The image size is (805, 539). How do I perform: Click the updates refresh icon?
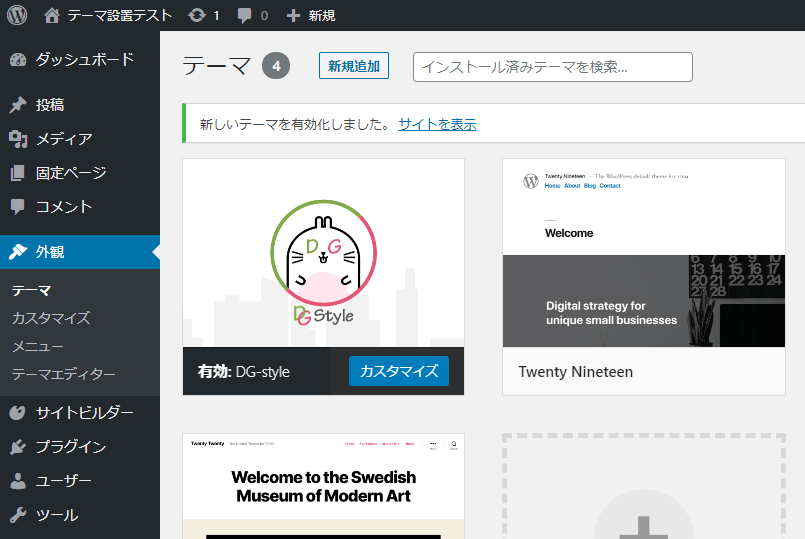coord(197,15)
